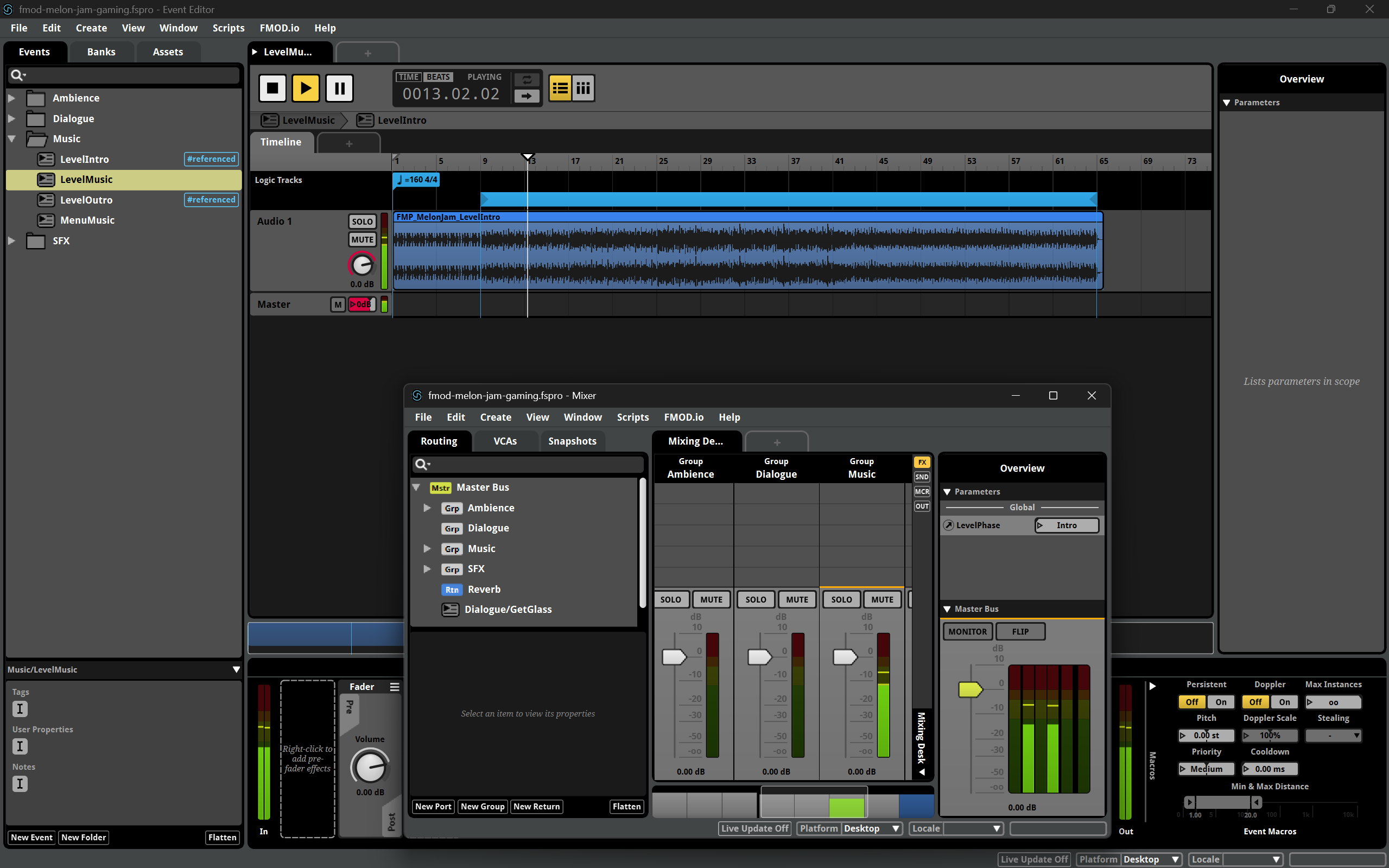This screenshot has height=868, width=1389.
Task: Enable looped playback in the transport bar
Action: (527, 79)
